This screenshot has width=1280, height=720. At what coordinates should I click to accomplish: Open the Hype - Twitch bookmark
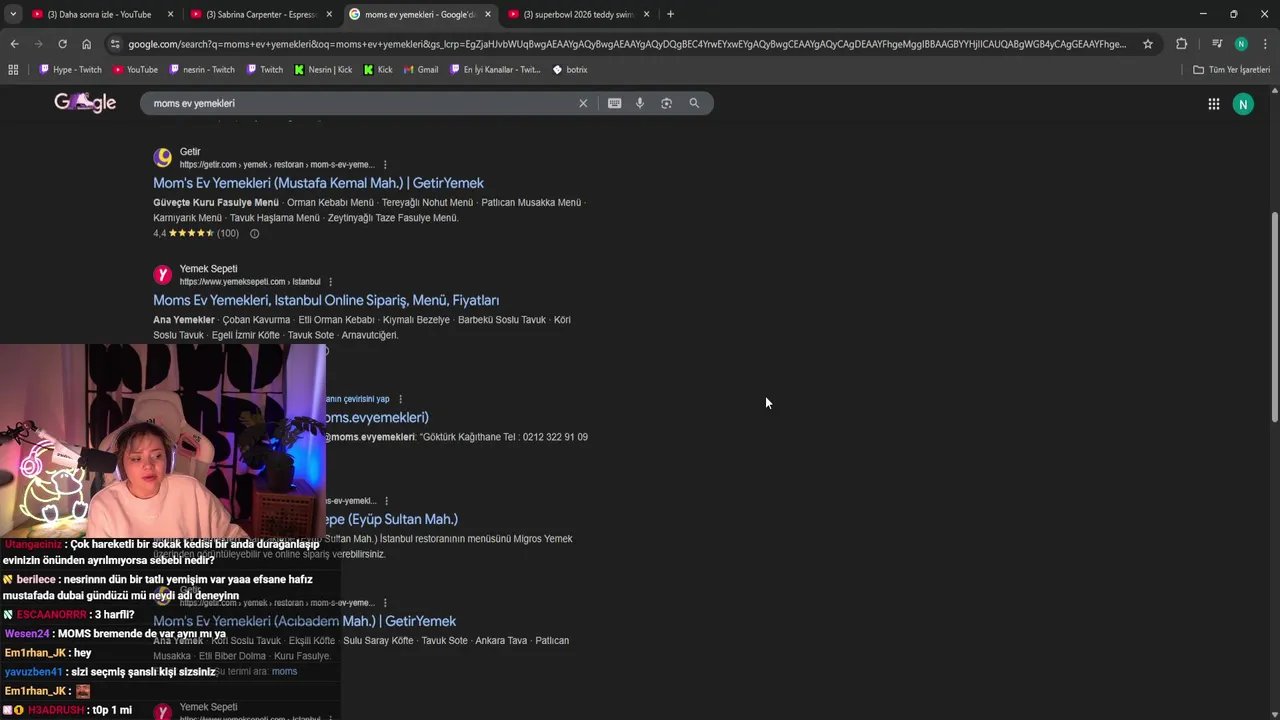[x=70, y=70]
